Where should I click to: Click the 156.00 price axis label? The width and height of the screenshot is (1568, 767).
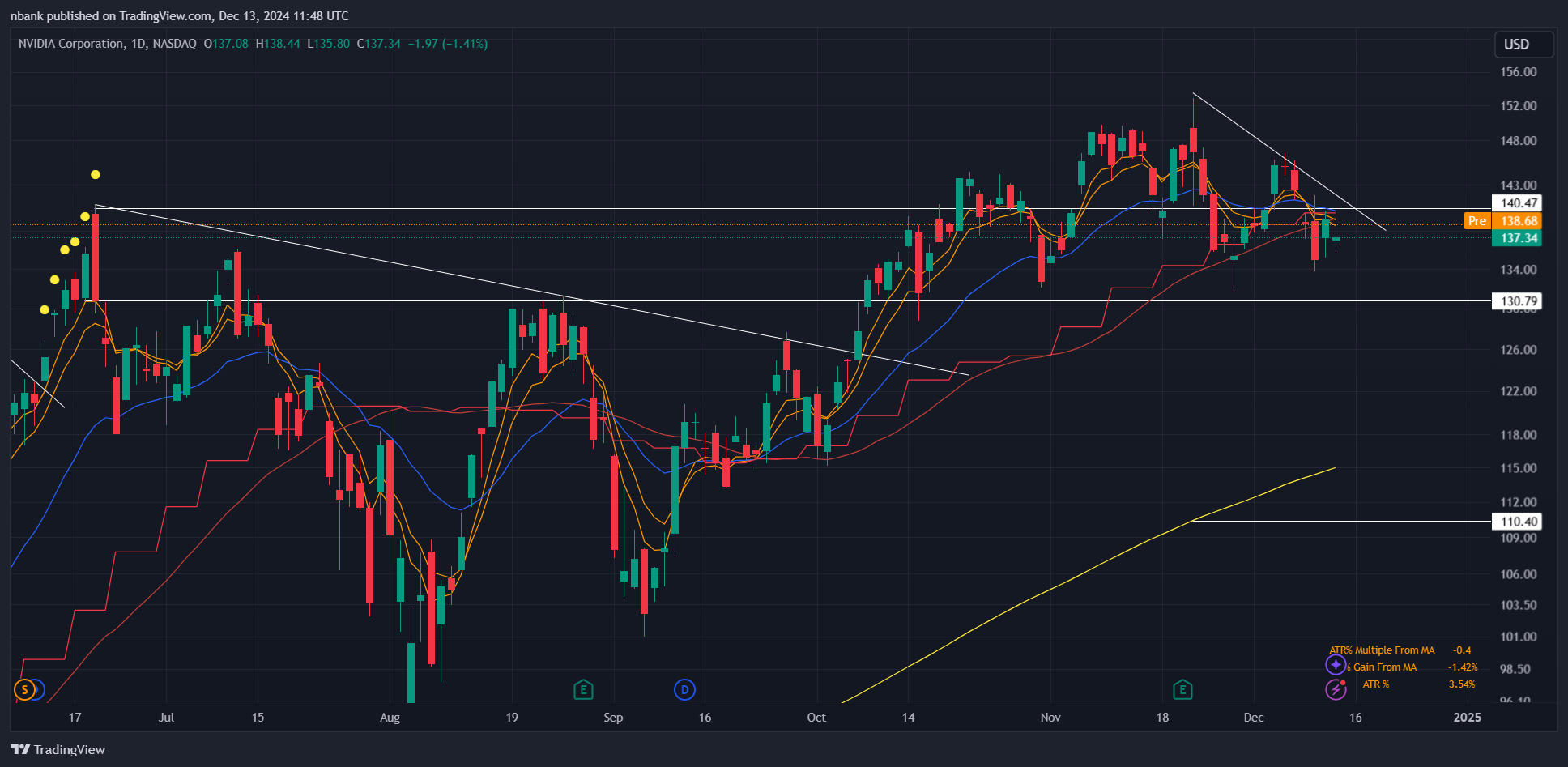1519,72
